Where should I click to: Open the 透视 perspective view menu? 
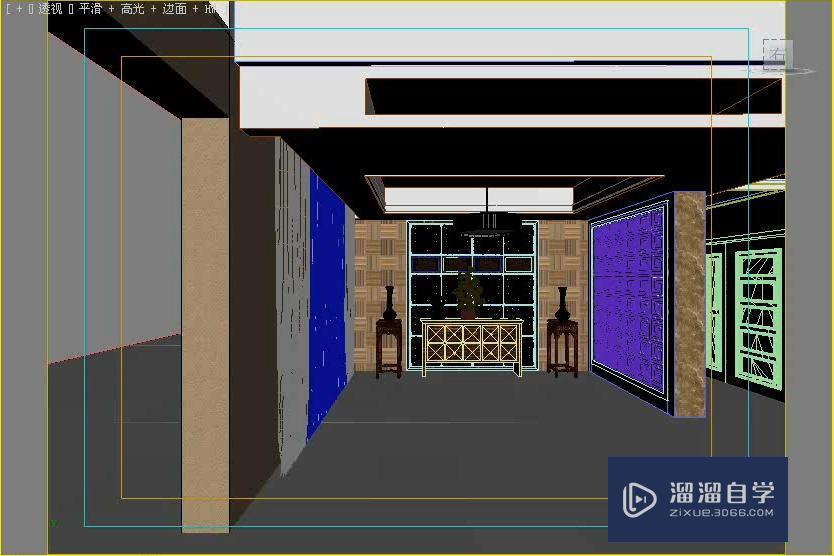tap(50, 9)
